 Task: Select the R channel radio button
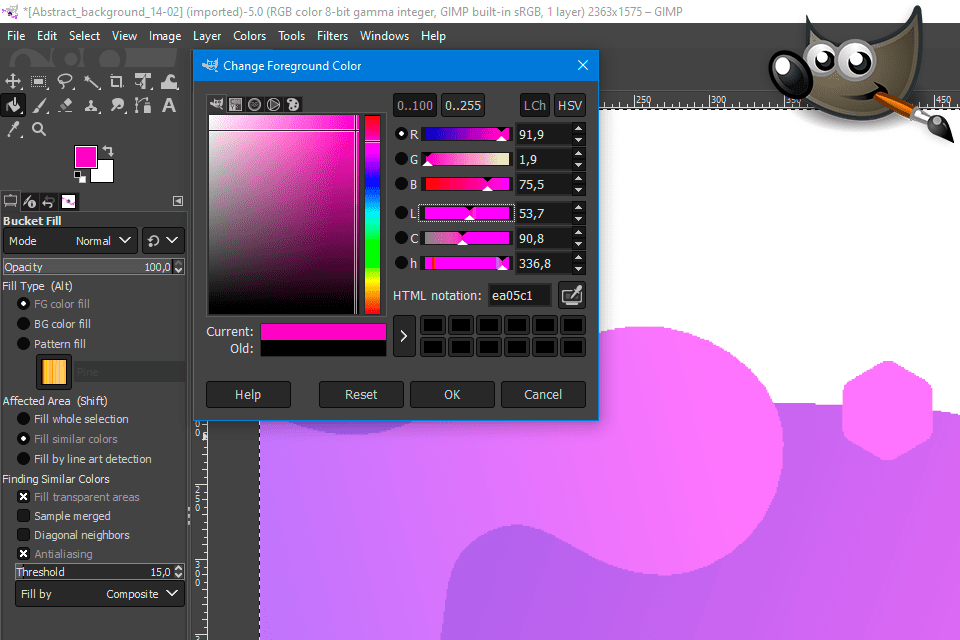[x=402, y=134]
